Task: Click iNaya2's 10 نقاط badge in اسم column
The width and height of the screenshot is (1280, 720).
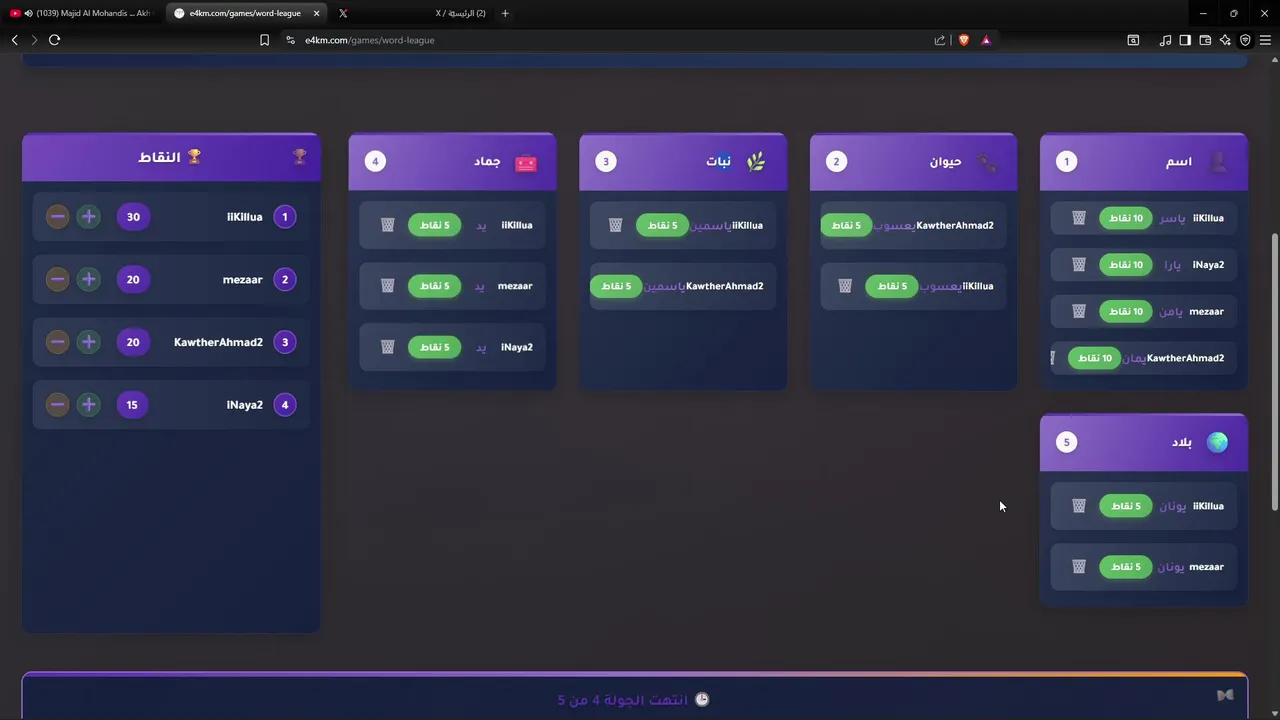Action: click(1125, 265)
